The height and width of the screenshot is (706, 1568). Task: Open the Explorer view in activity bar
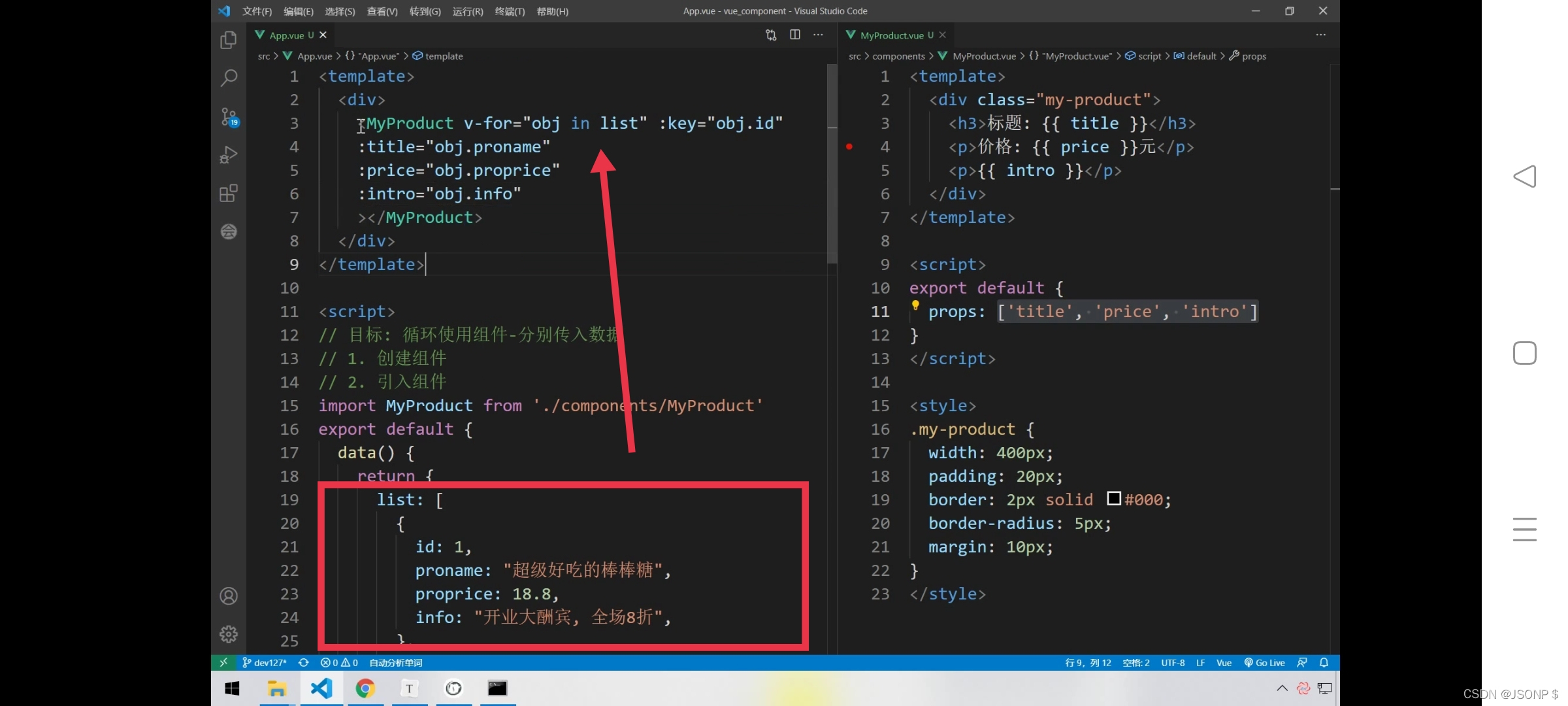click(228, 41)
